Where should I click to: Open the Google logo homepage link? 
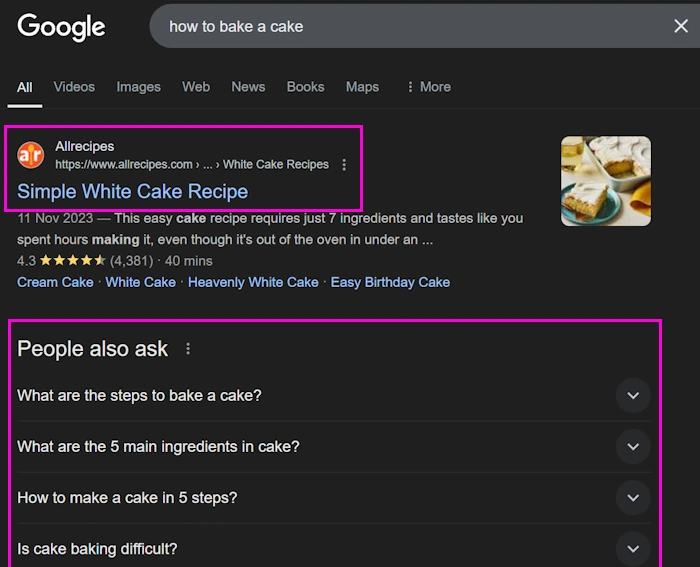tap(61, 27)
